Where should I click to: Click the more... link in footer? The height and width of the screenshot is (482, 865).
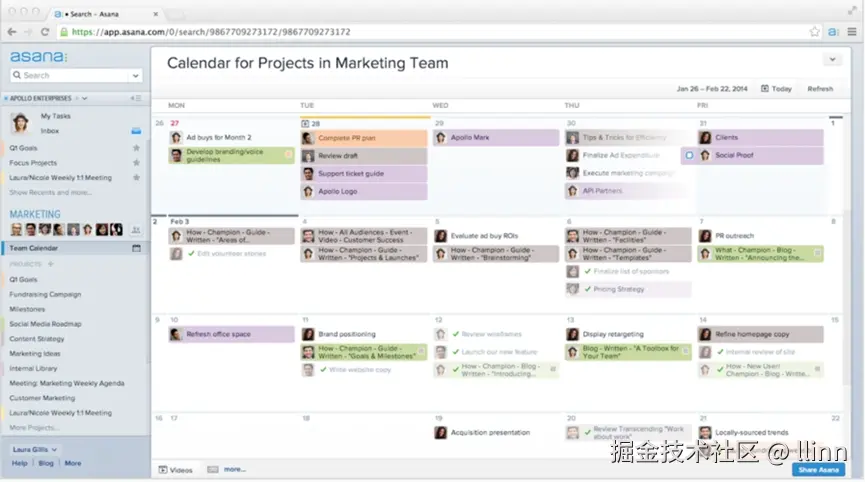tap(235, 469)
